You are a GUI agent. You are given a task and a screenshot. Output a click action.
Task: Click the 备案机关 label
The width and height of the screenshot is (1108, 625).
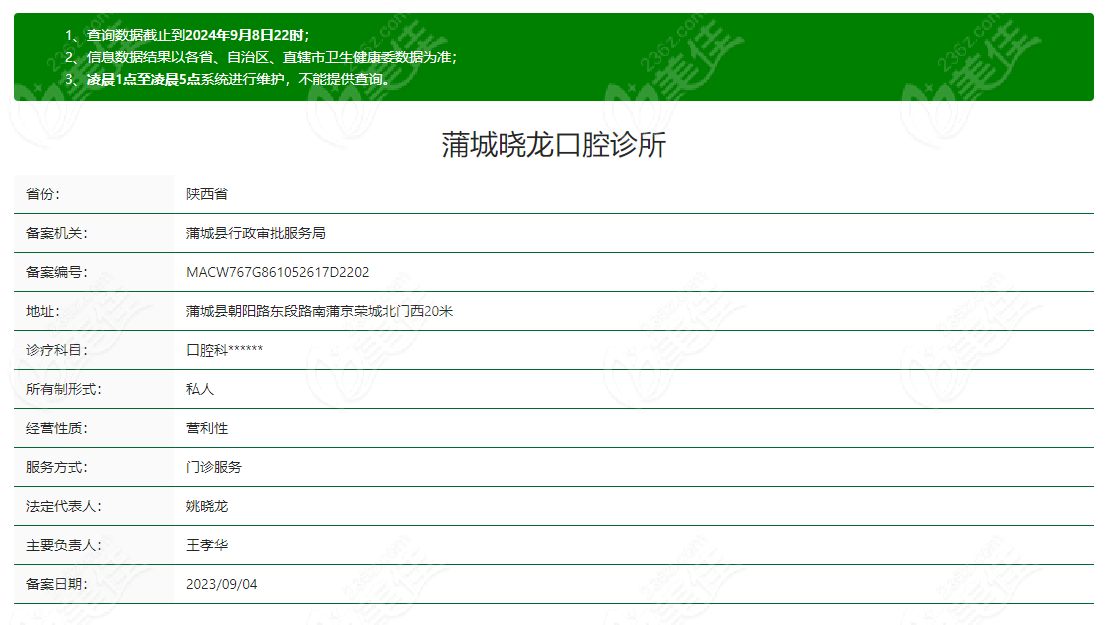[x=57, y=233]
